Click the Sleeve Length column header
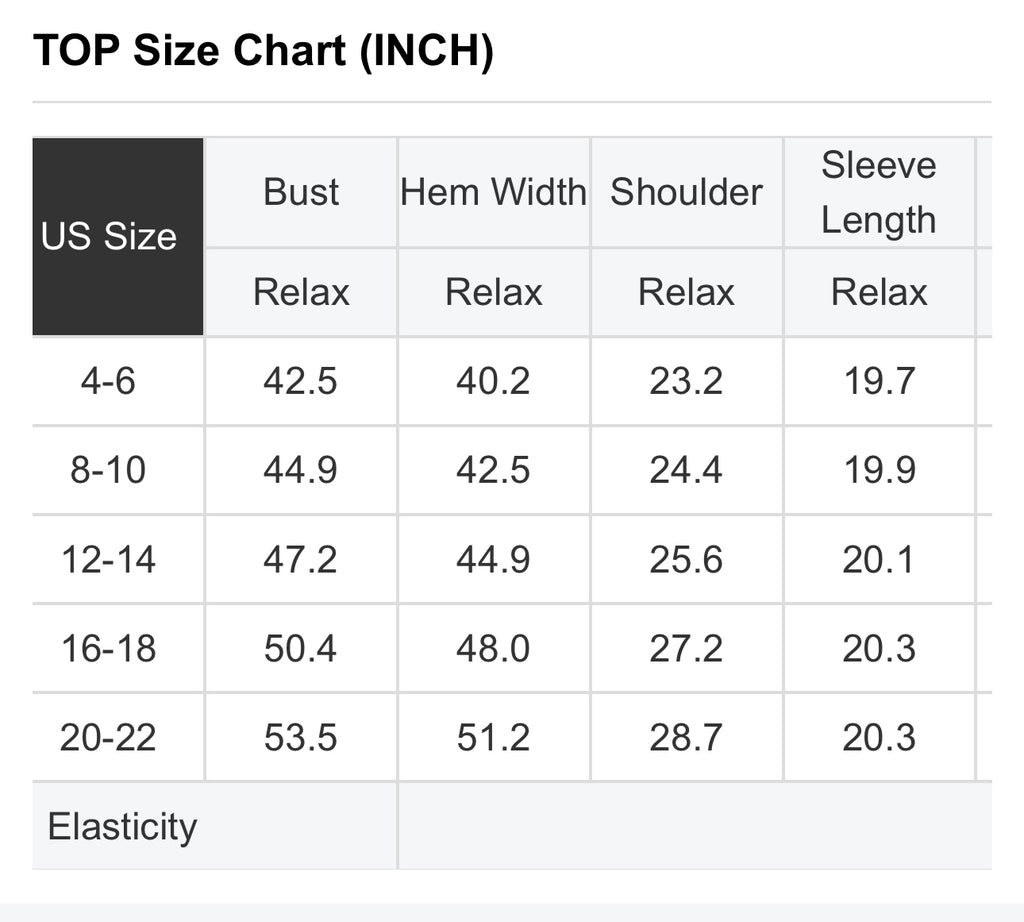This screenshot has width=1024, height=922. point(879,193)
